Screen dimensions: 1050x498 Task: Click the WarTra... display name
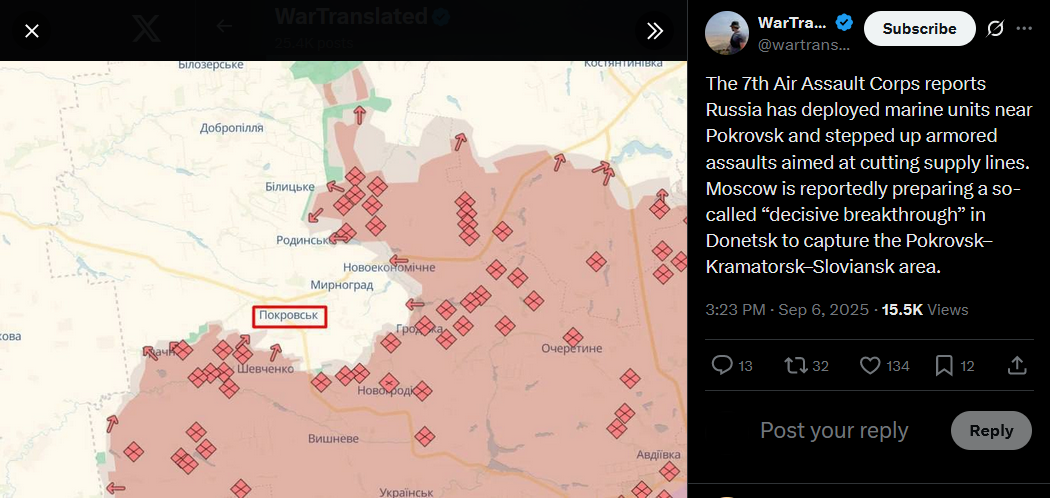pos(792,23)
